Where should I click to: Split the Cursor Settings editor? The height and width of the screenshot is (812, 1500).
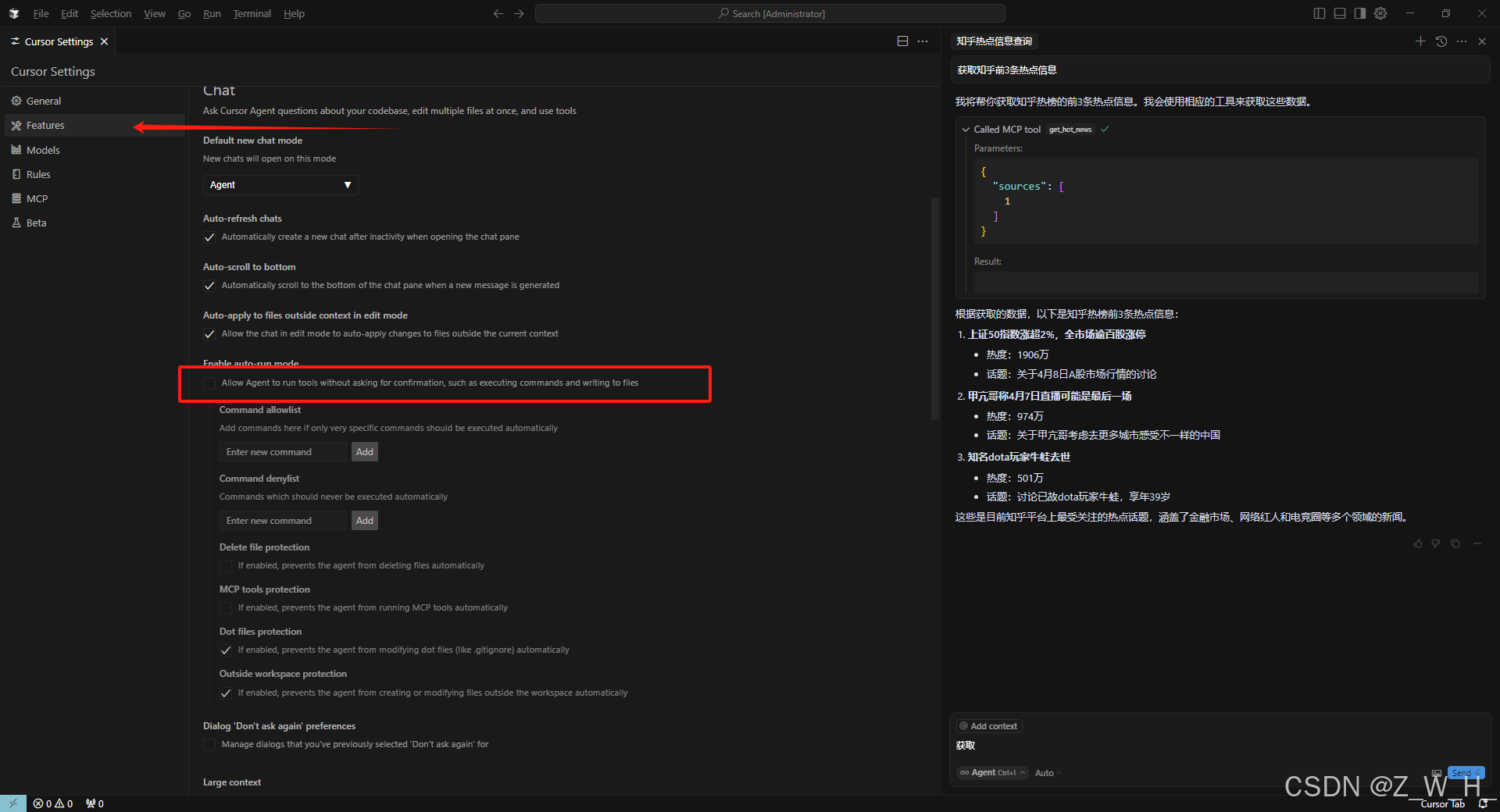click(x=902, y=41)
